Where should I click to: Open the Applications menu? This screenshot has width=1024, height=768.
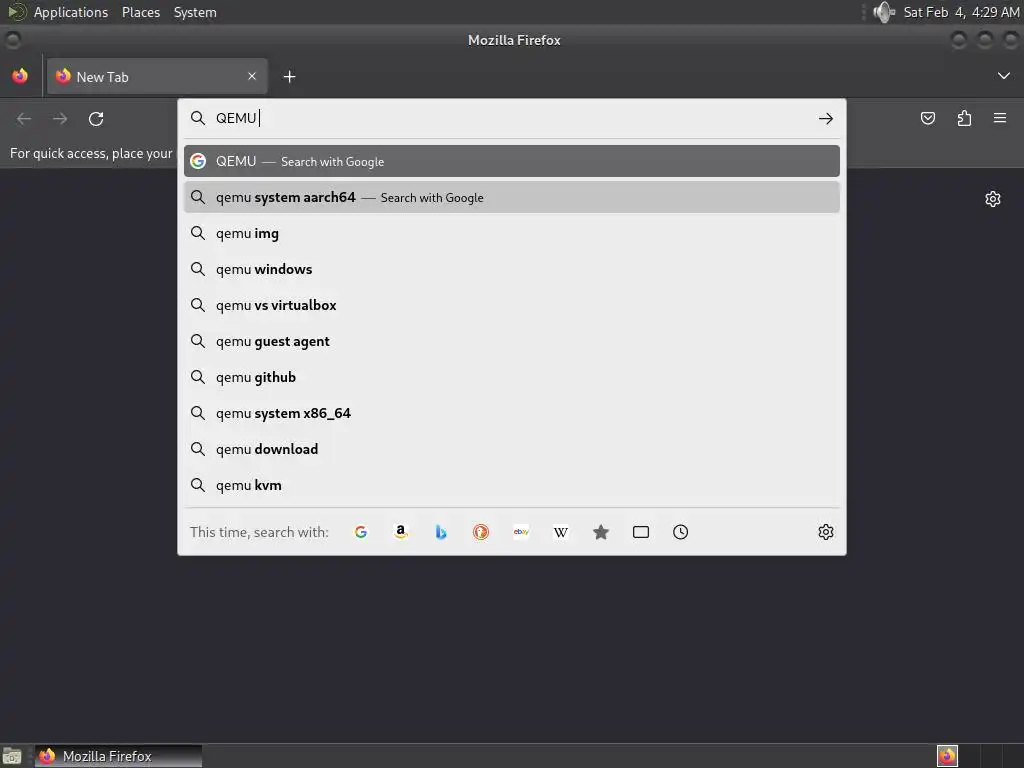[71, 12]
